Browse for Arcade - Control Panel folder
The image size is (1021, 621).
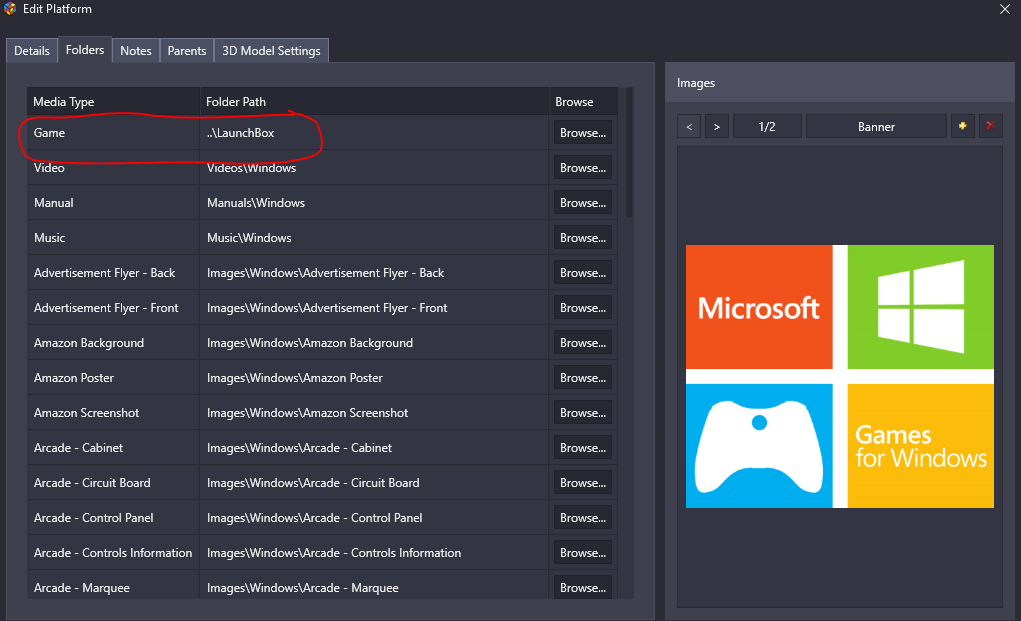[x=583, y=518]
